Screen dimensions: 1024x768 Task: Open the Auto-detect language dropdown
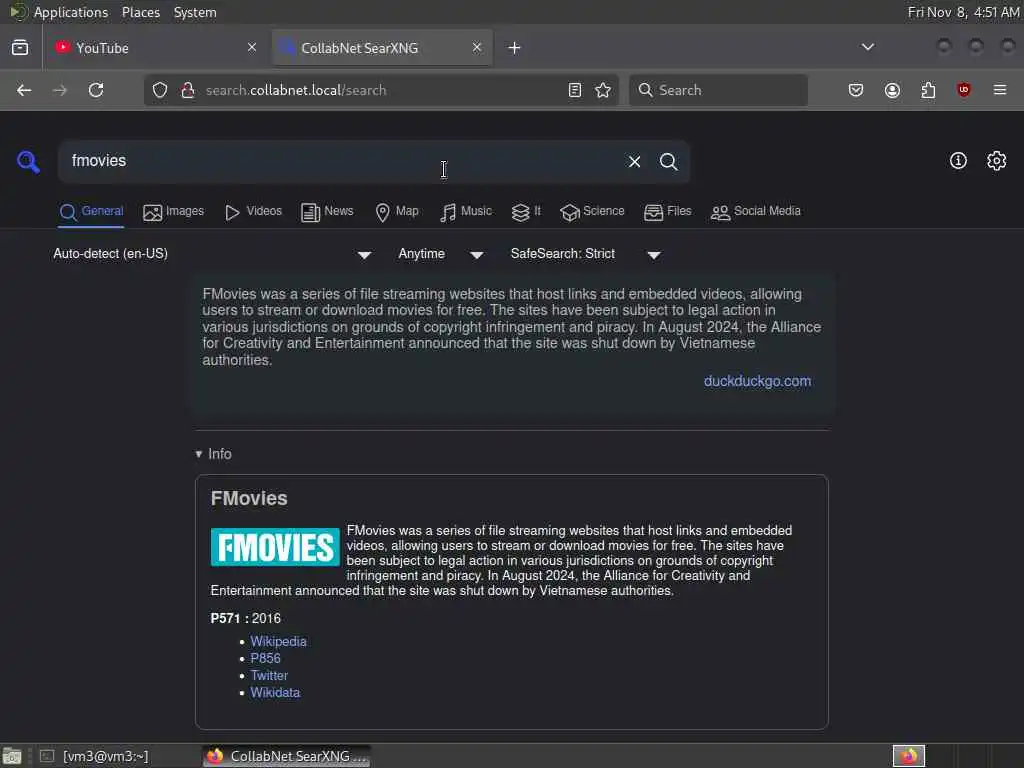[x=212, y=254]
